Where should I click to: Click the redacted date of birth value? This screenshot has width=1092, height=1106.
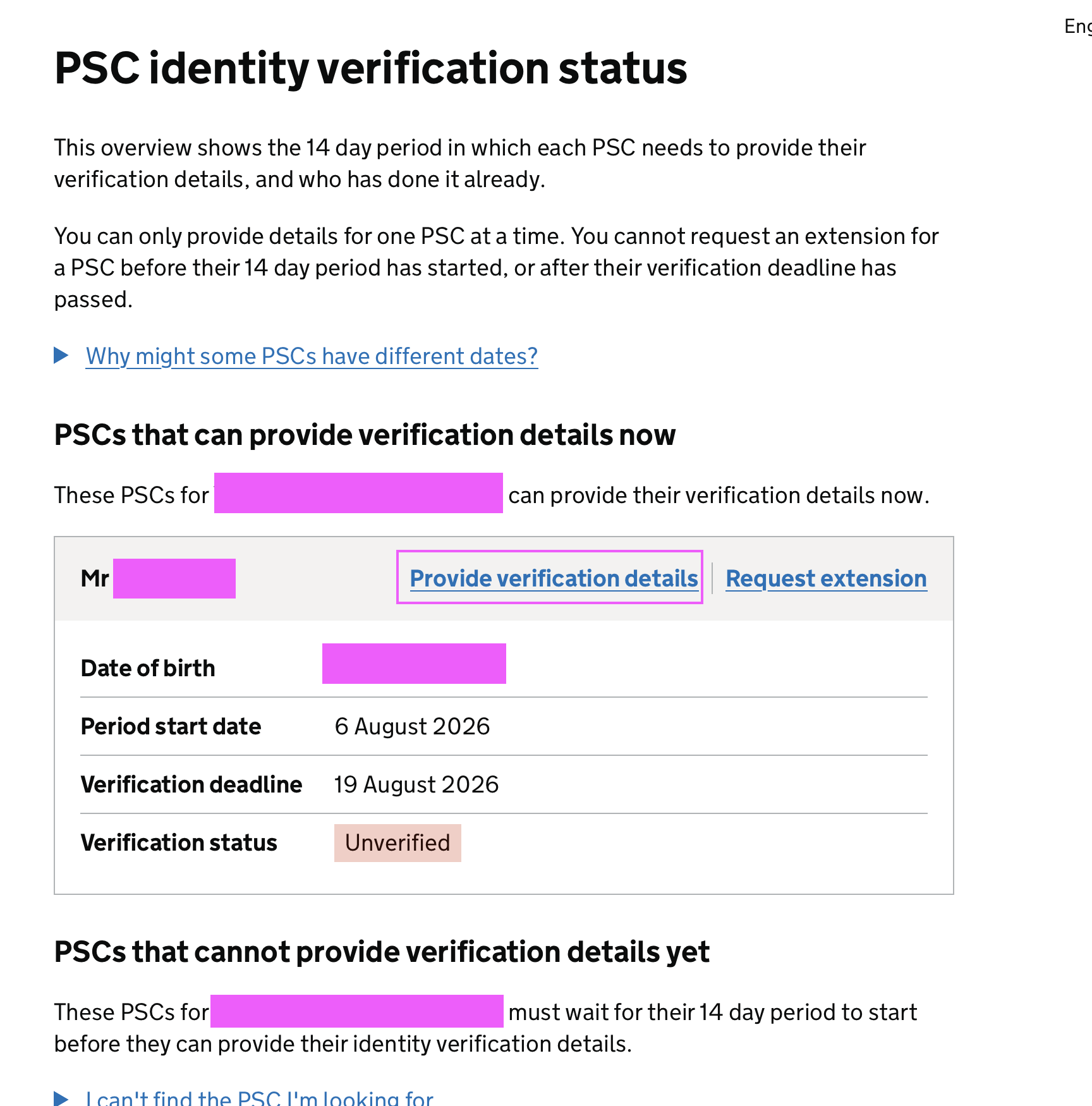(x=414, y=664)
